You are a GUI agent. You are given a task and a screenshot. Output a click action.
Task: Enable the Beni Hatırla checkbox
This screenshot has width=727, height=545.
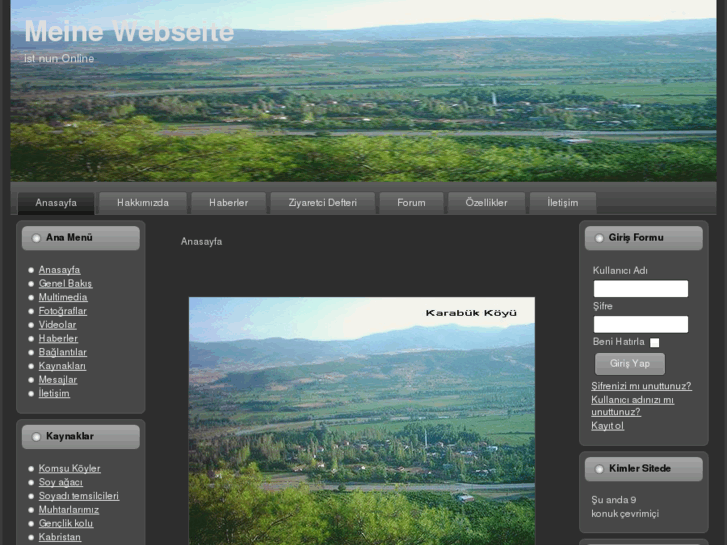point(655,343)
